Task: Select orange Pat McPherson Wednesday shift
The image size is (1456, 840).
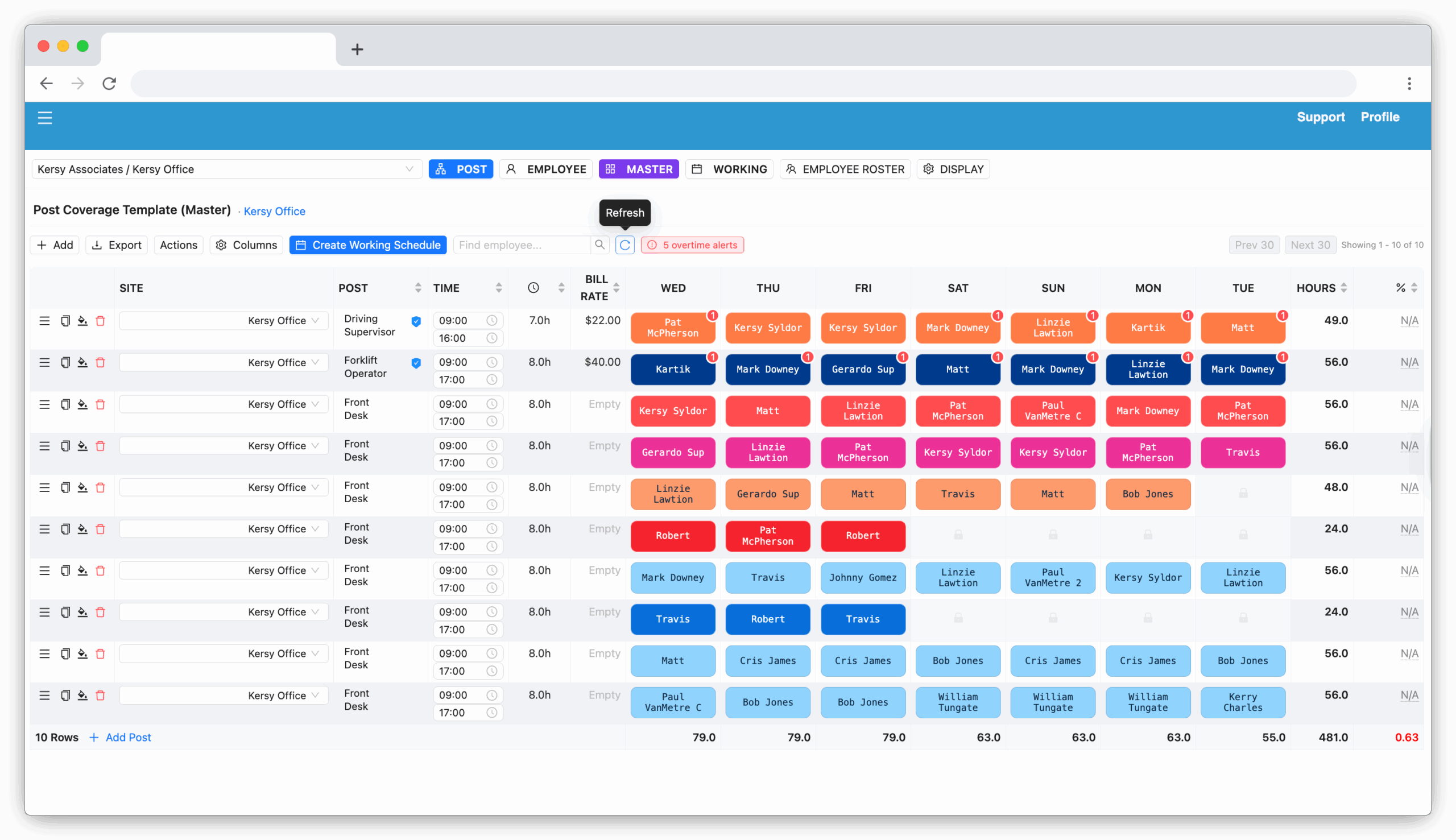Action: (x=673, y=328)
